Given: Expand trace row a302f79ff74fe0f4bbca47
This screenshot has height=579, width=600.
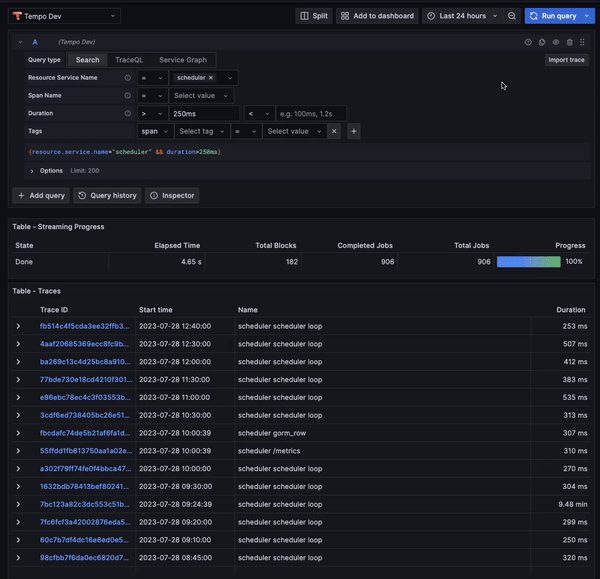Looking at the screenshot, I should point(18,469).
